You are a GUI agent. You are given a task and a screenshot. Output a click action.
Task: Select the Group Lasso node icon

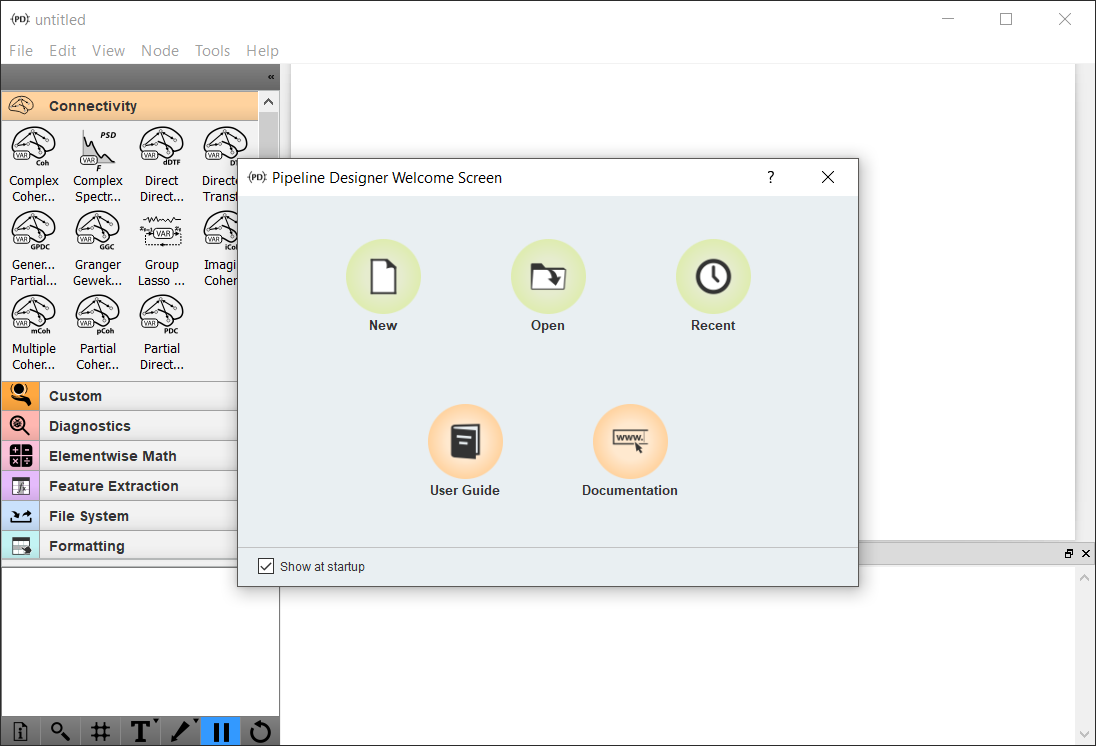162,231
